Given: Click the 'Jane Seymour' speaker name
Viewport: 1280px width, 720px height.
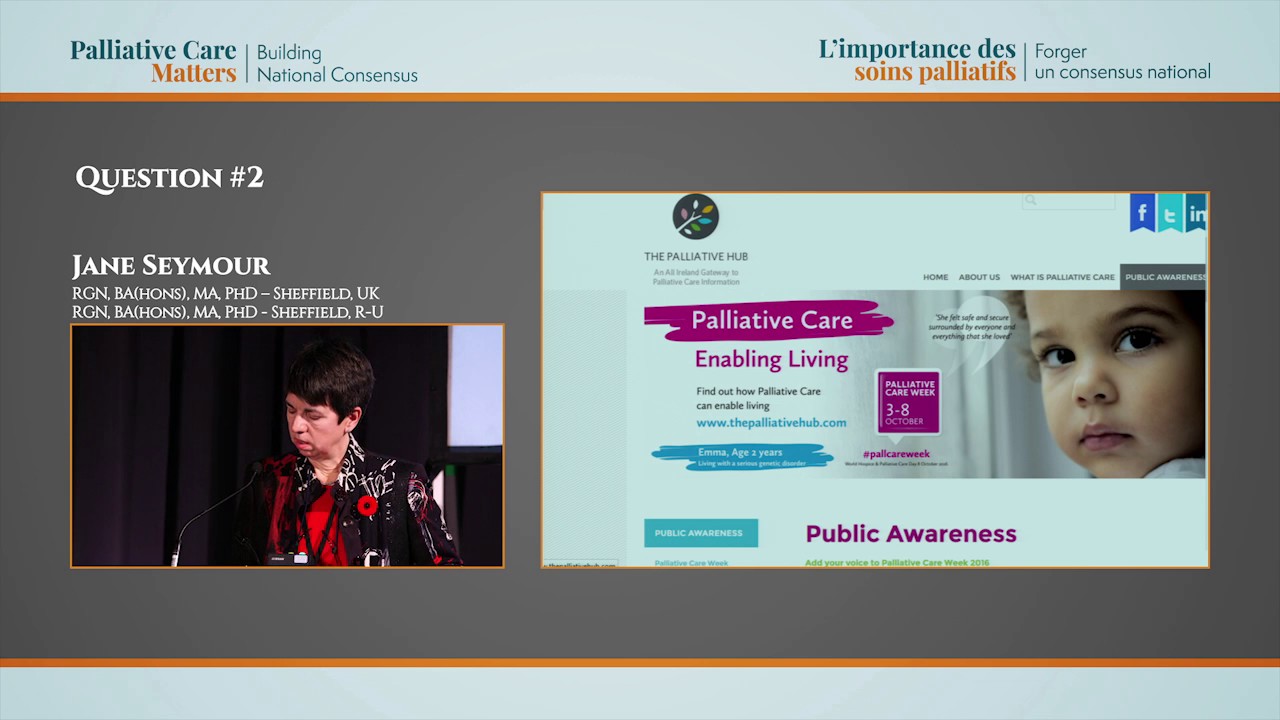Looking at the screenshot, I should (x=171, y=266).
